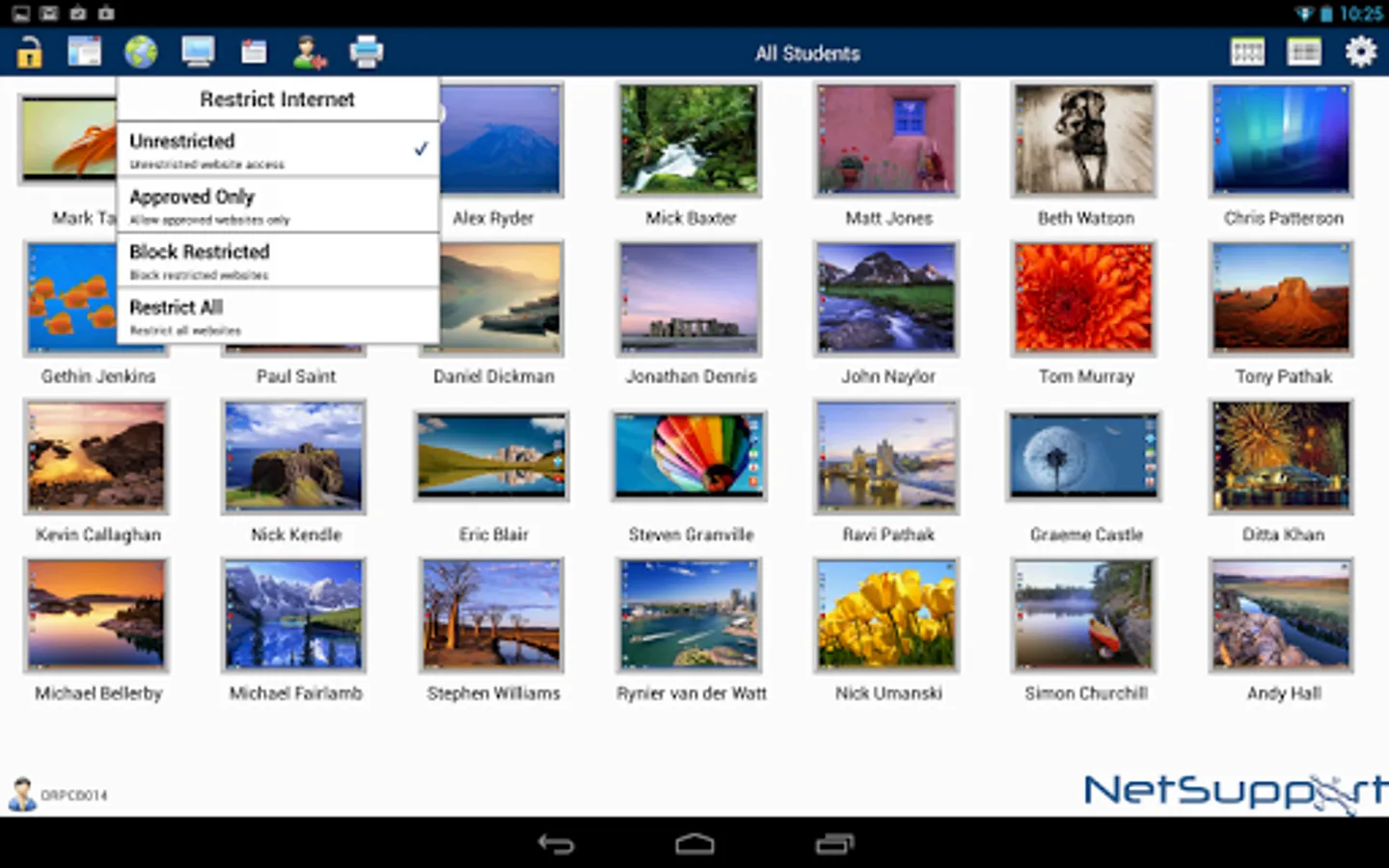Select John Naylor's mountain river thumbnail
The image size is (1389, 868).
point(887,298)
